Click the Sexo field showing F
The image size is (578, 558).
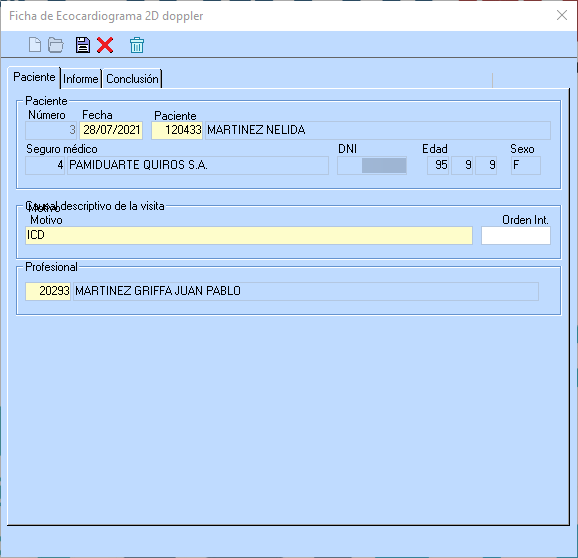tap(526, 165)
